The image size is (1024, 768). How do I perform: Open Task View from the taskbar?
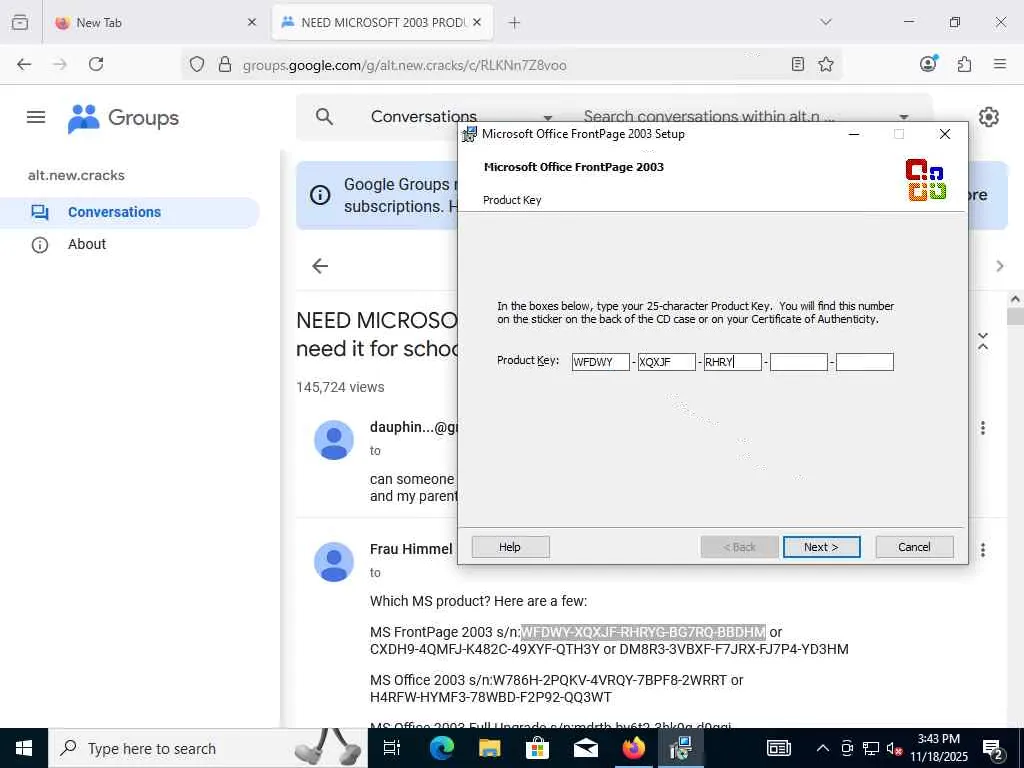point(392,748)
